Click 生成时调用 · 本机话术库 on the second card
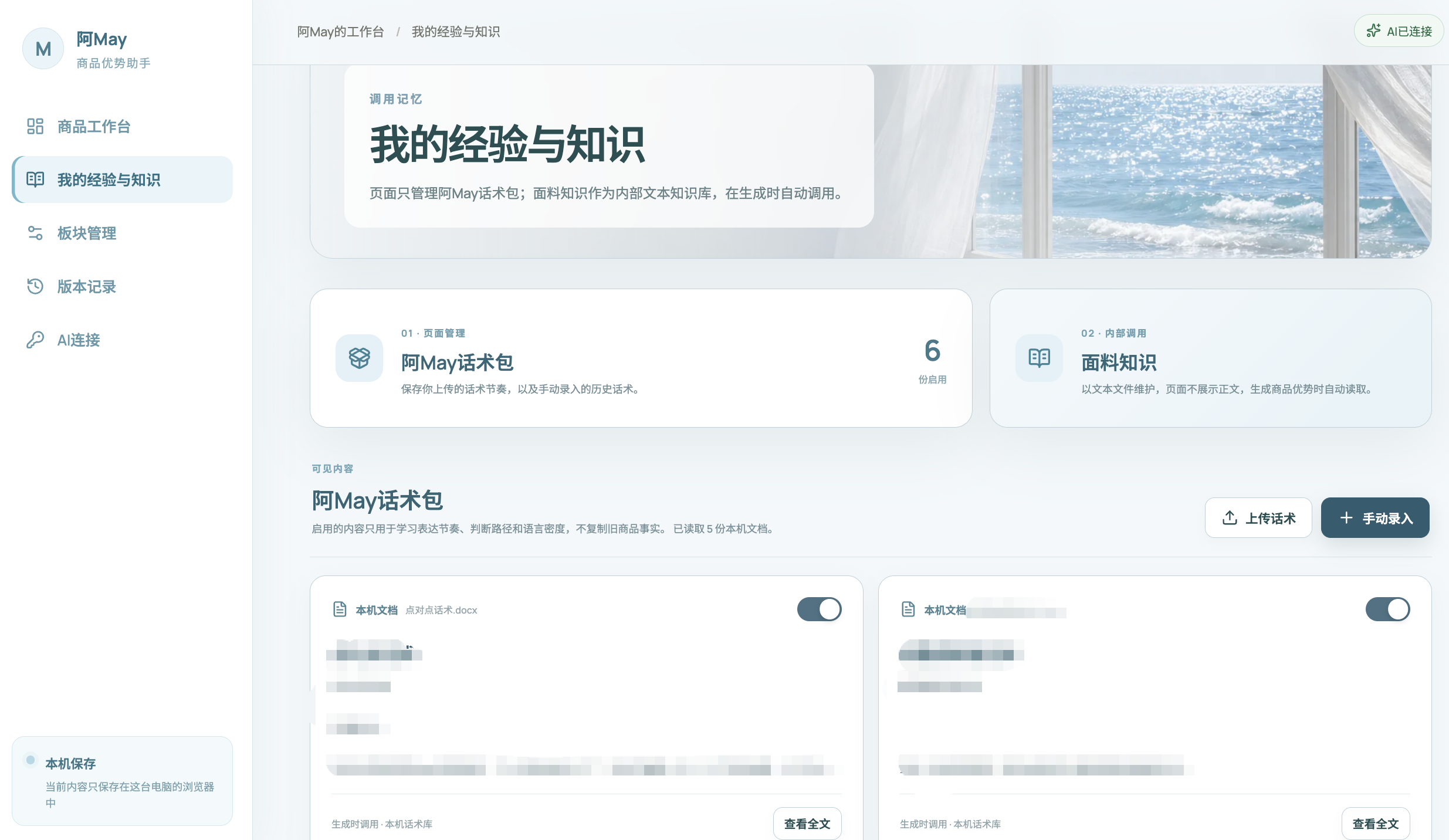 950,824
